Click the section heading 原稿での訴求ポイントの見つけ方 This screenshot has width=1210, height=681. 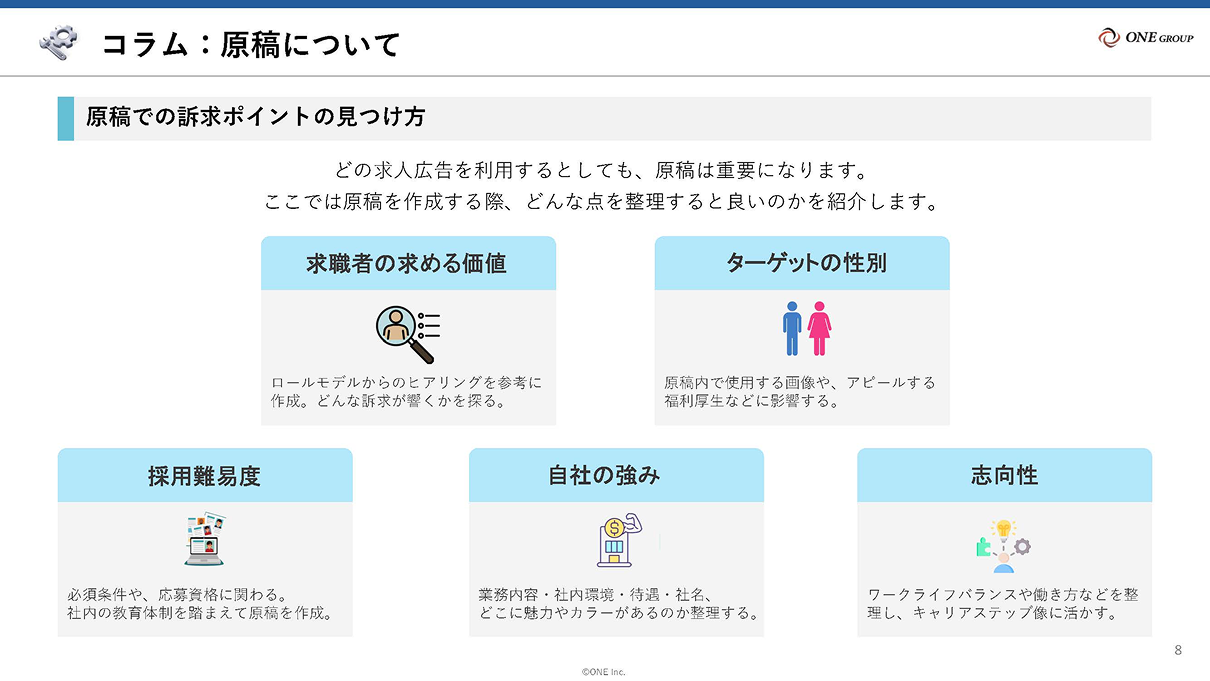pos(255,117)
